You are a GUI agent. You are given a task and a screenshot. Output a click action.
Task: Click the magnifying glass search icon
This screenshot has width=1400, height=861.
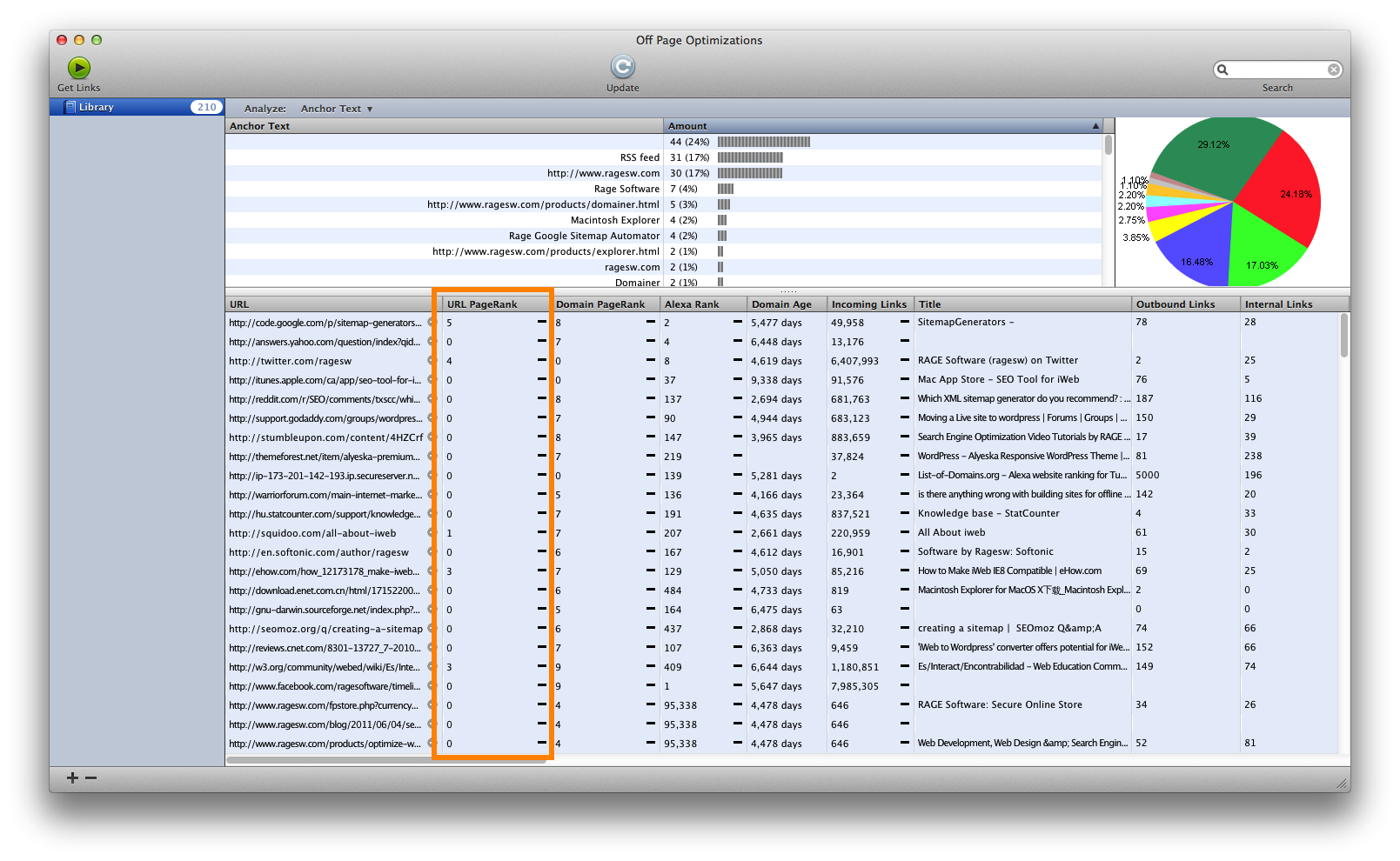click(1222, 70)
